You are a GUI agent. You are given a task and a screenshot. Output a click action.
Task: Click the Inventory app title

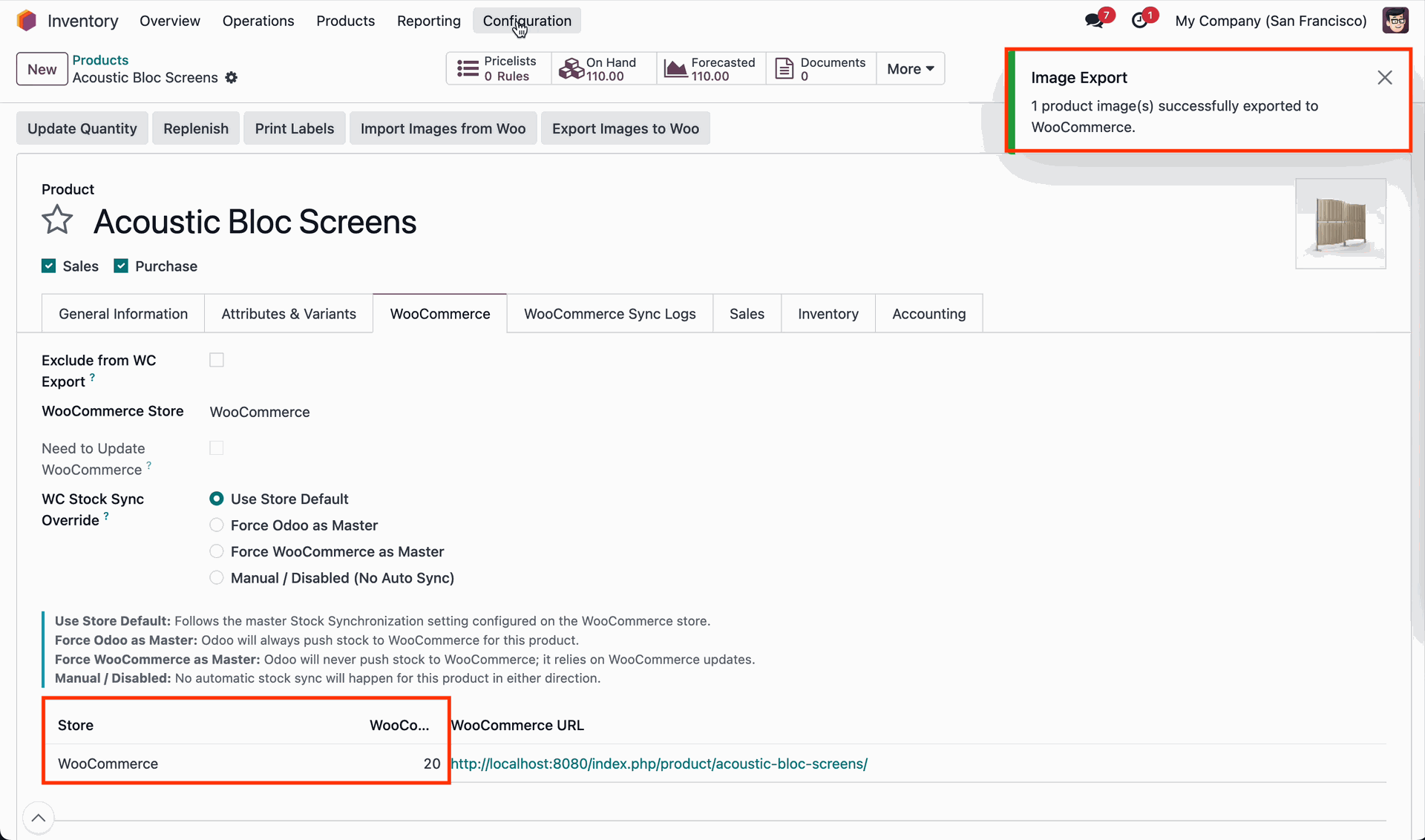[x=83, y=21]
